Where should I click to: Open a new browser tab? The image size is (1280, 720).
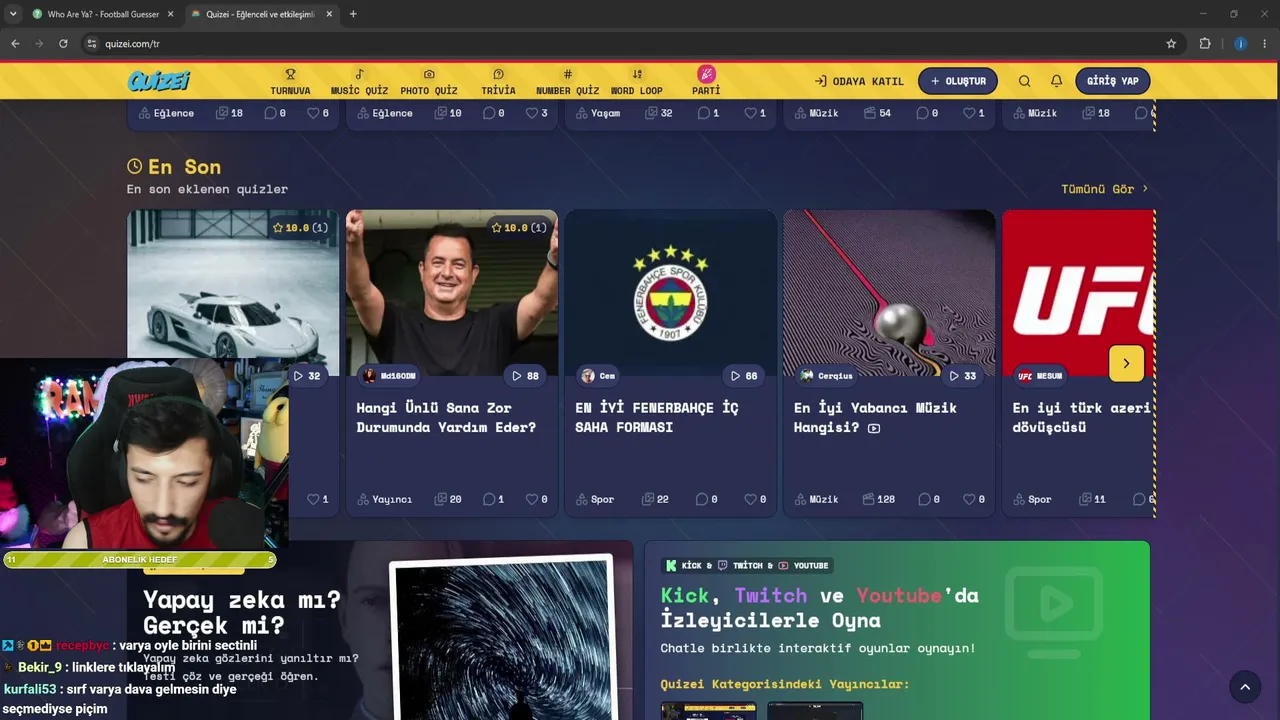[x=353, y=14]
